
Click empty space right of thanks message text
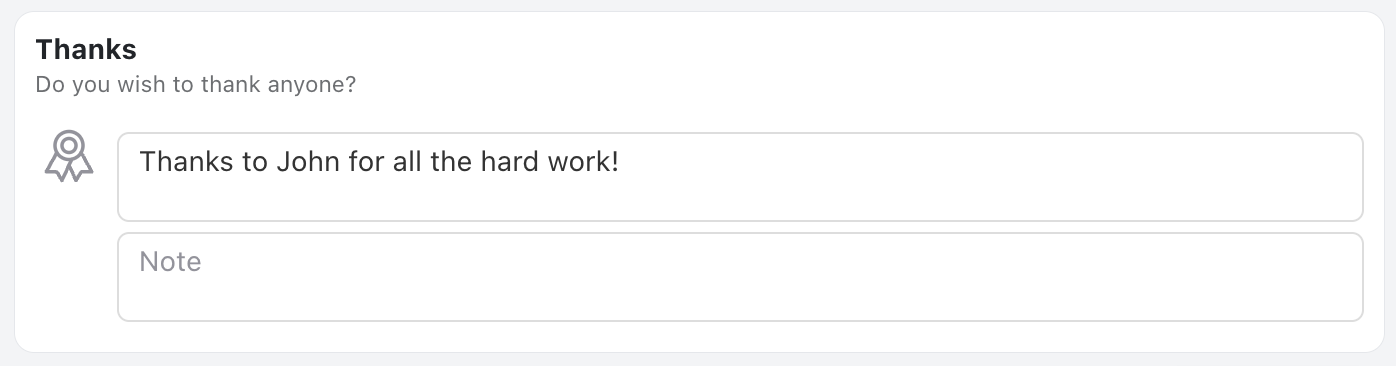tap(990, 162)
